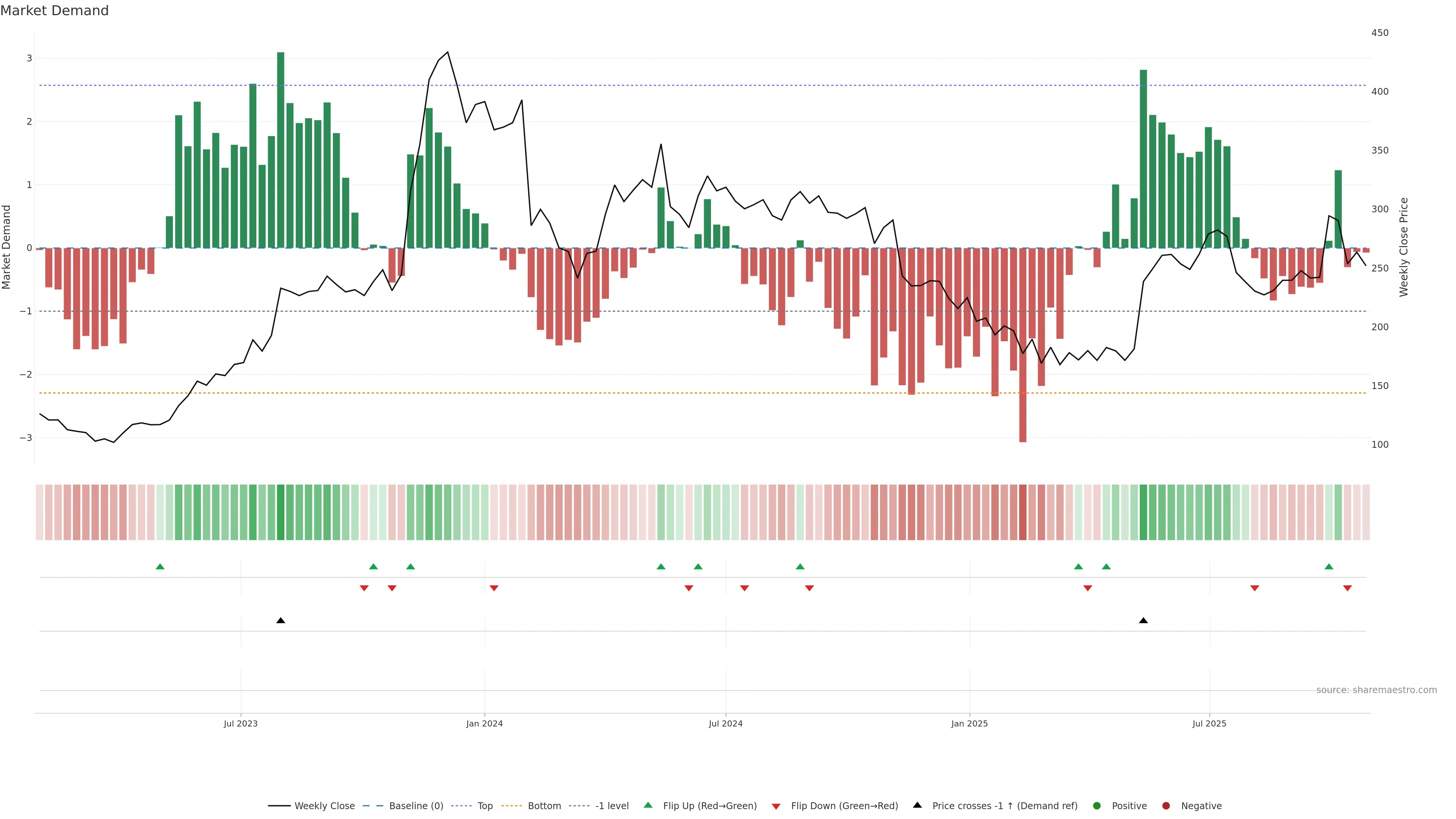
Task: Click the darkest green heat-strip cell in 2023
Action: (280, 512)
